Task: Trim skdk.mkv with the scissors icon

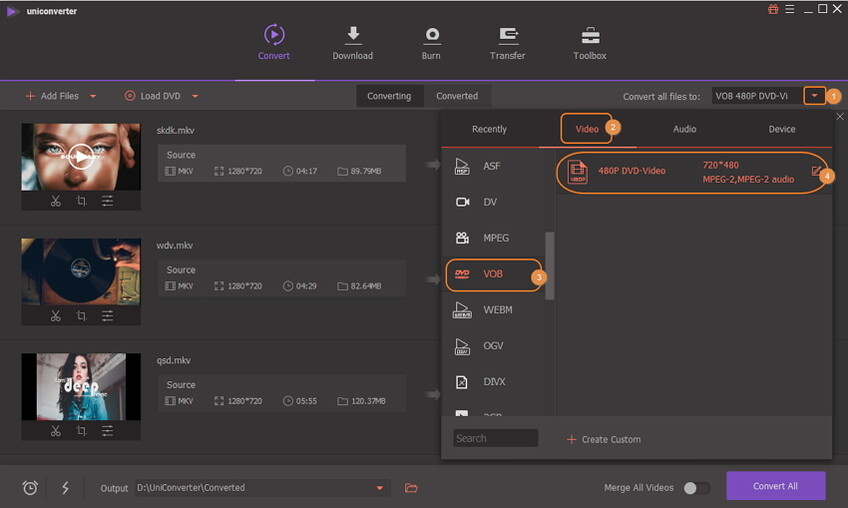Action: tap(56, 201)
